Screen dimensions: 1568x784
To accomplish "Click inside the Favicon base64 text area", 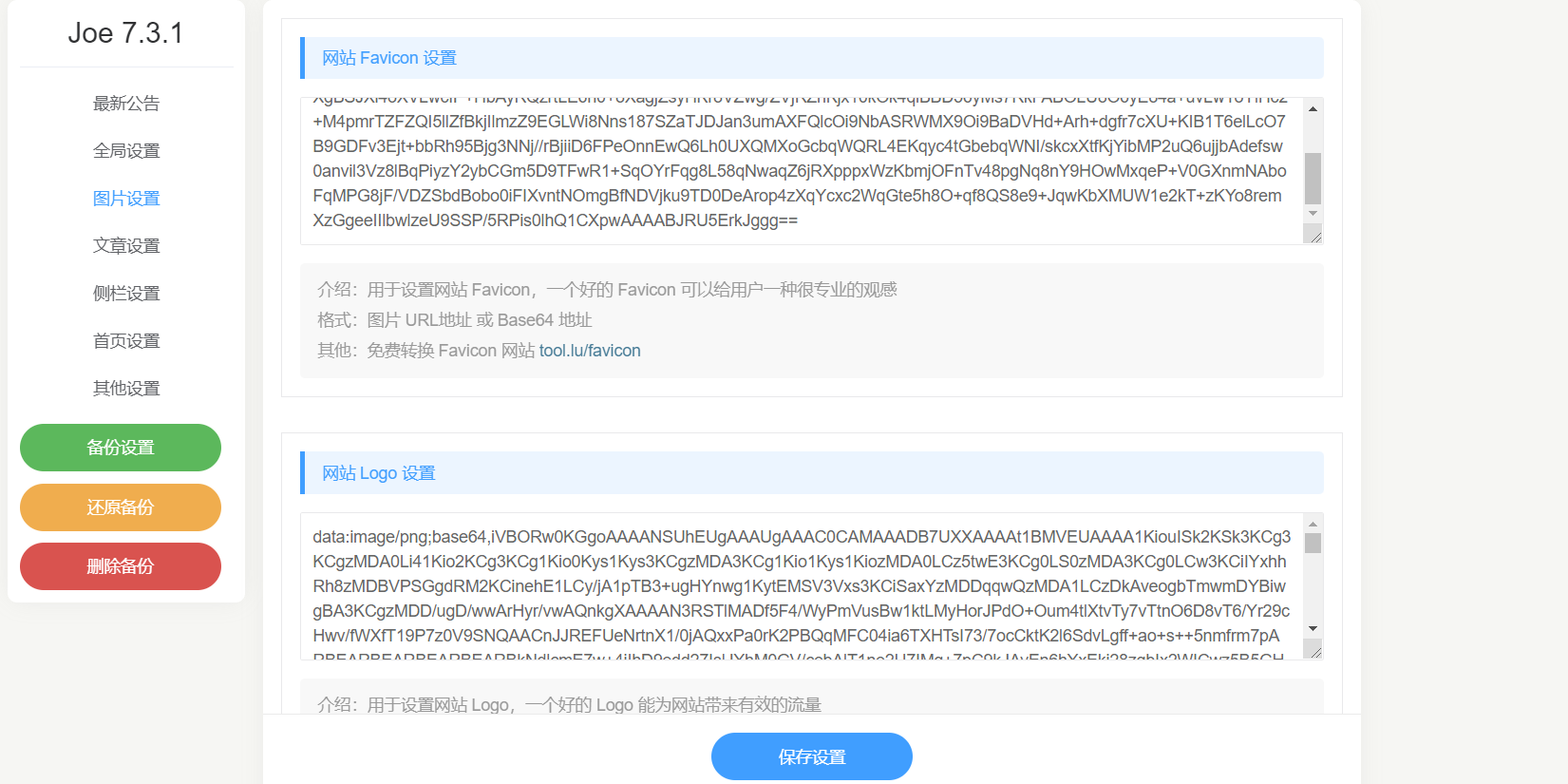I will click(798, 171).
